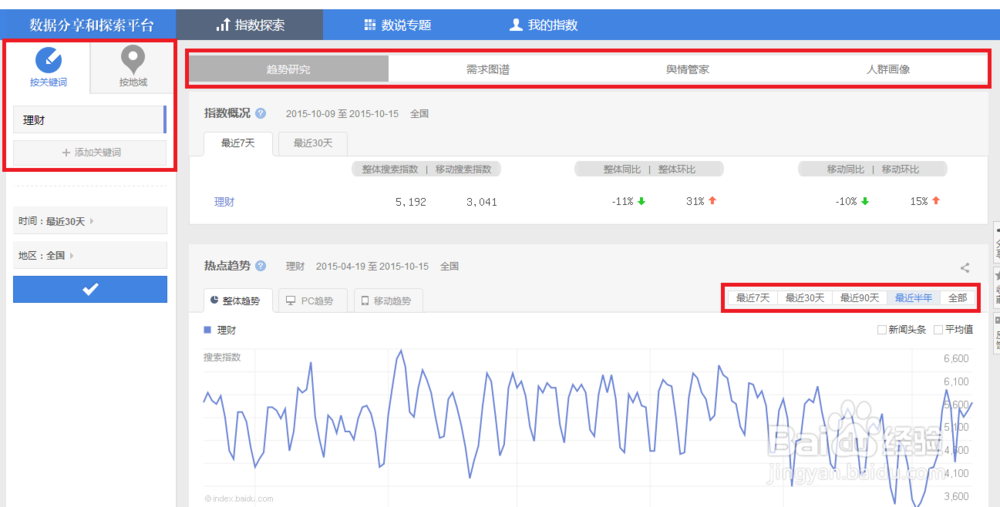Click the 15% mobile change value
This screenshot has width=1000, height=507.
(x=919, y=202)
